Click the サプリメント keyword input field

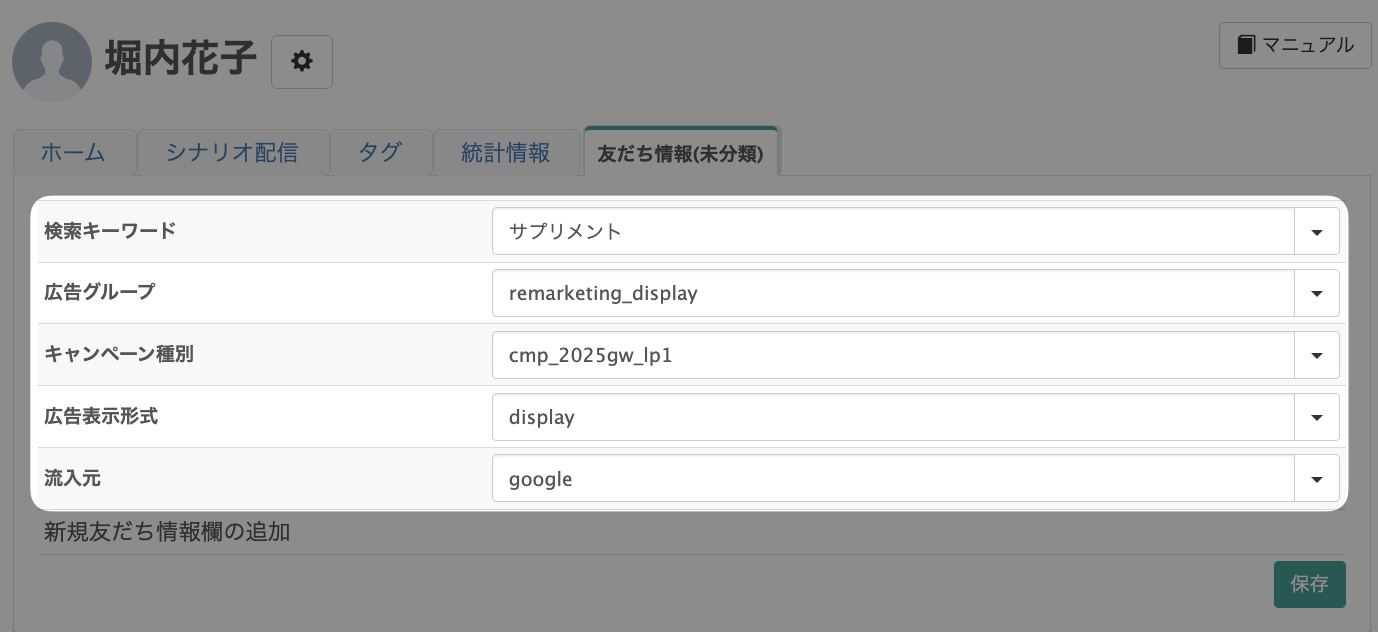click(x=893, y=232)
